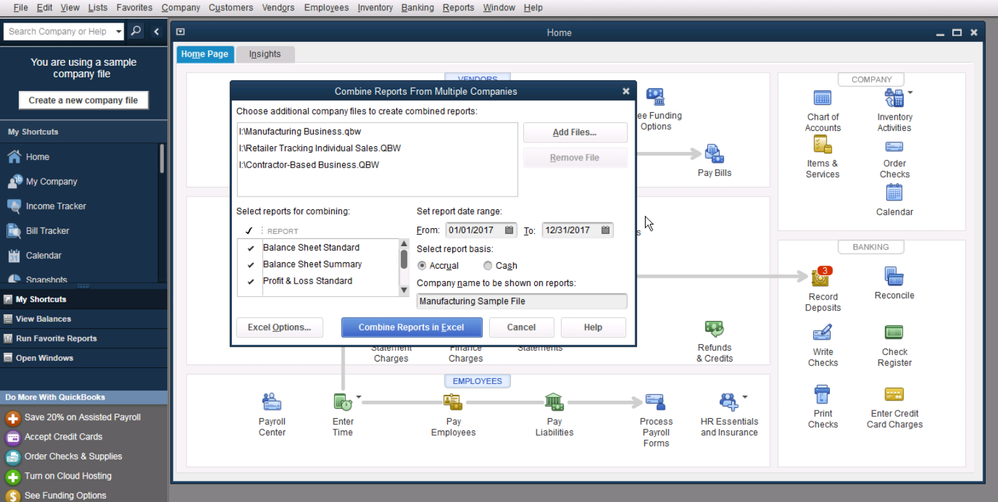Click the Help button in dialog
Image resolution: width=998 pixels, height=502 pixels.
click(593, 327)
